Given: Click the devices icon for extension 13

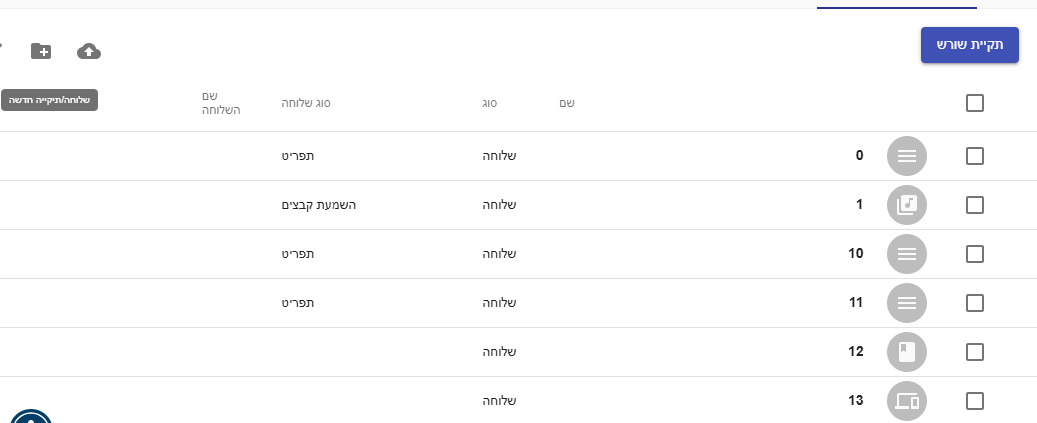Looking at the screenshot, I should coord(907,401).
